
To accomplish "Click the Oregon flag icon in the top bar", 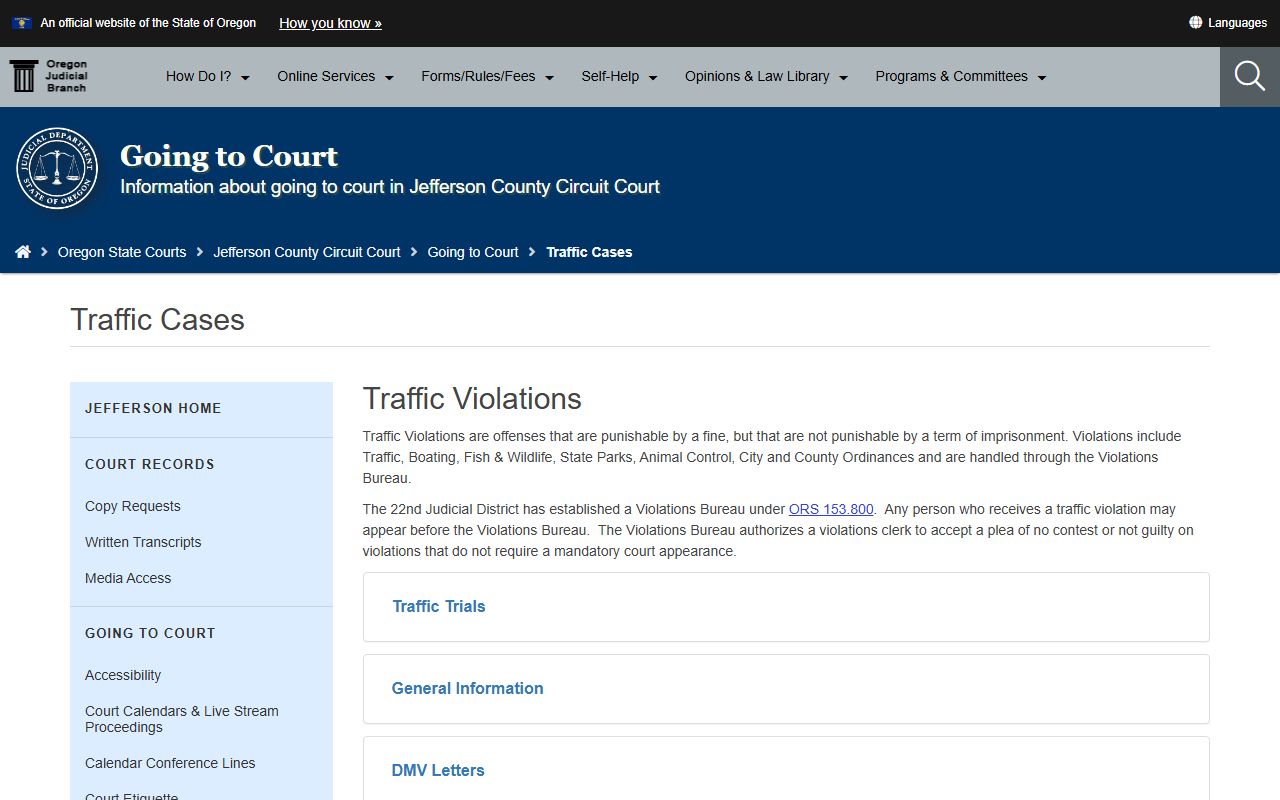I will pos(21,23).
